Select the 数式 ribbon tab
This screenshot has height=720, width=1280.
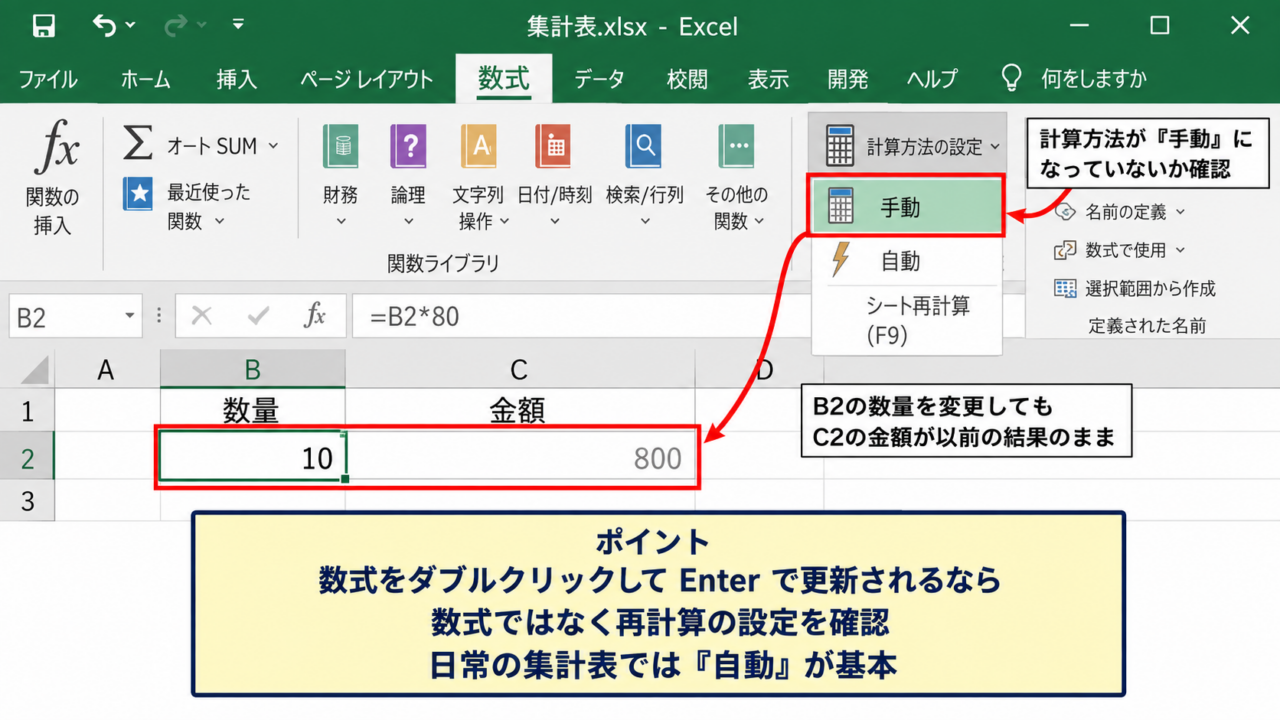pyautogui.click(x=503, y=78)
